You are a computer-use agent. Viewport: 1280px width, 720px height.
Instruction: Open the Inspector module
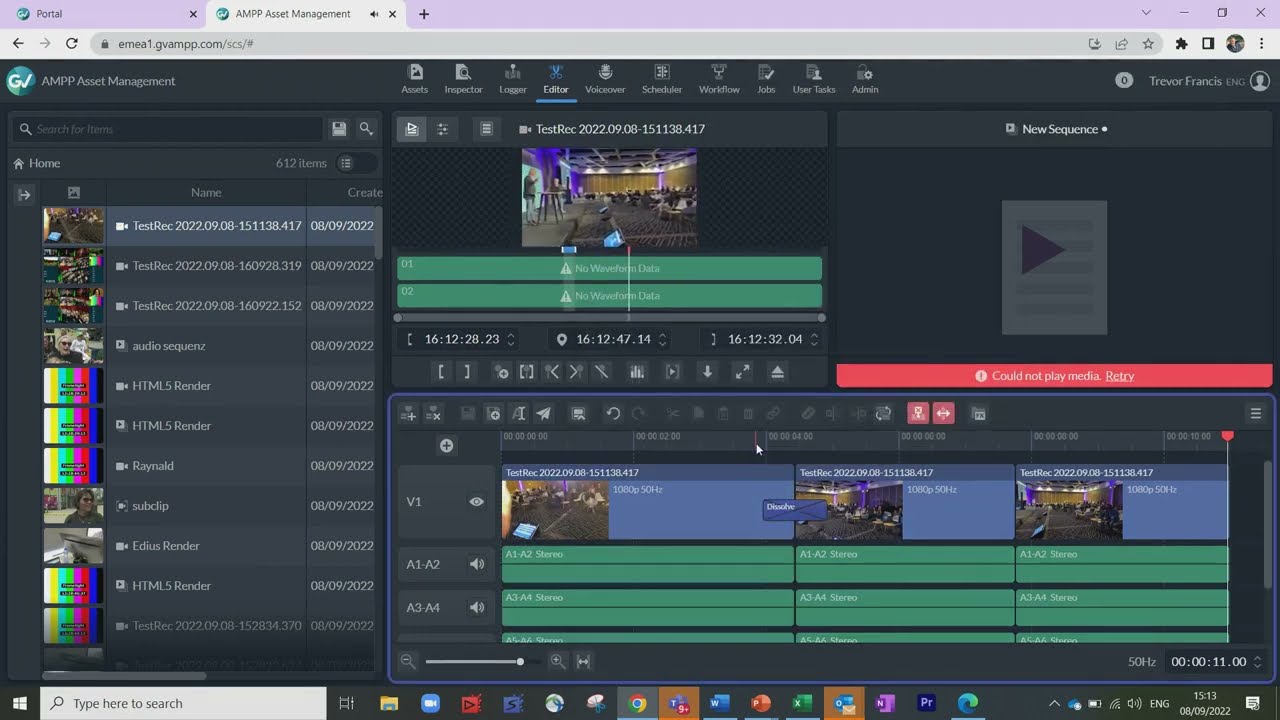coord(463,79)
